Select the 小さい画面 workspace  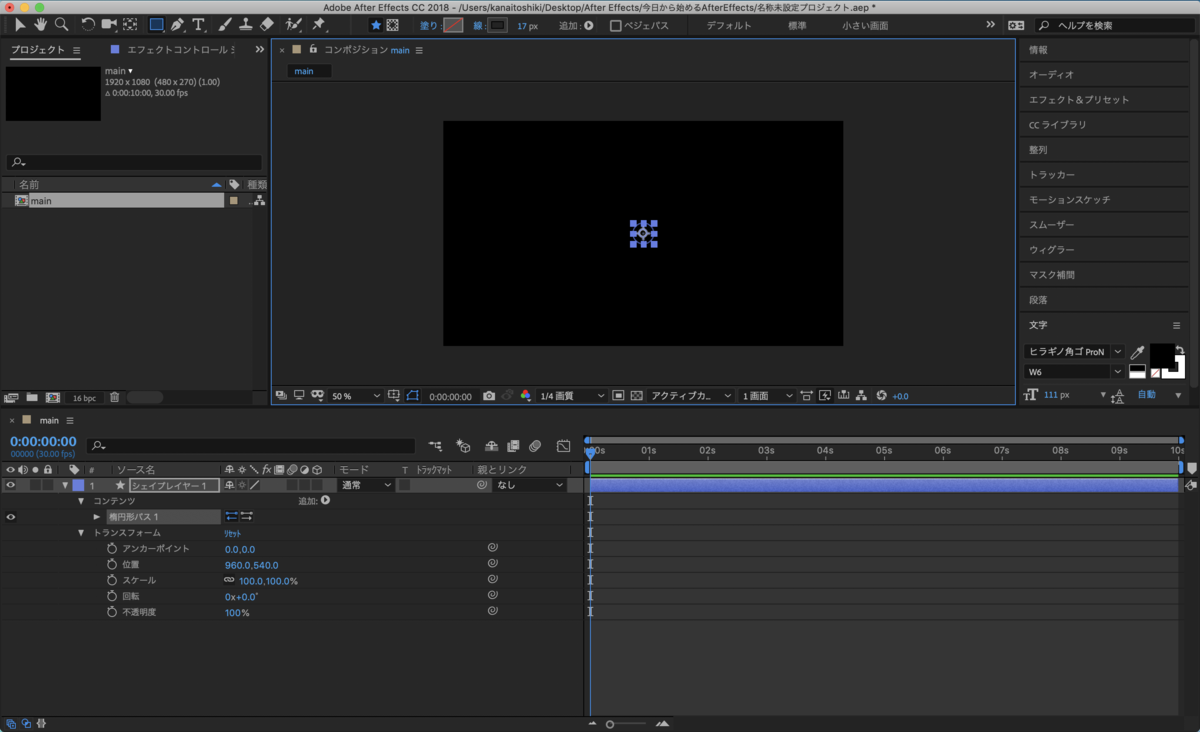(x=865, y=25)
